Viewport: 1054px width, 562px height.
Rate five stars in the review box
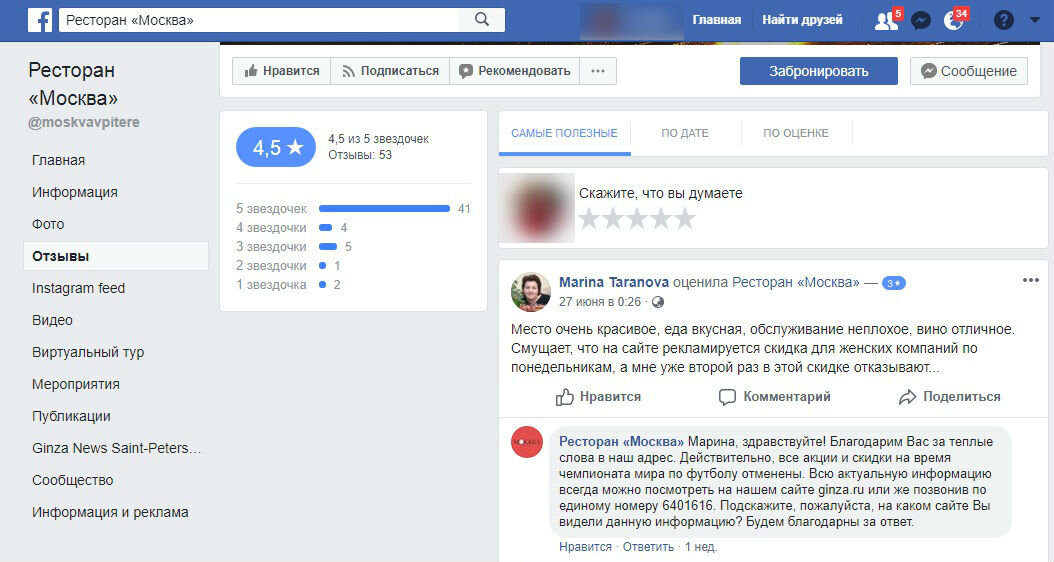coord(685,218)
